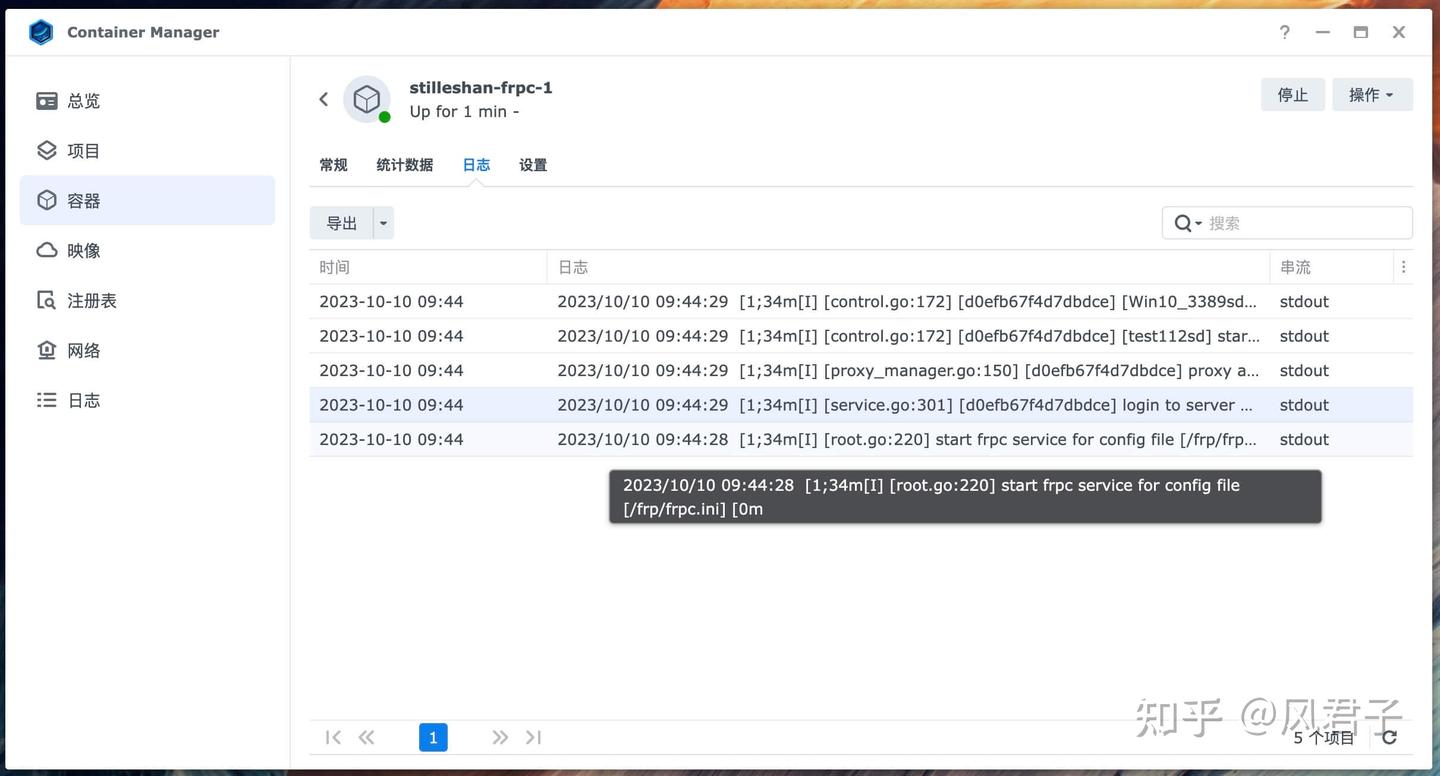Screen dimensions: 1440x776
Task: Select the root.go:220 start frpc service row
Action: (x=861, y=439)
